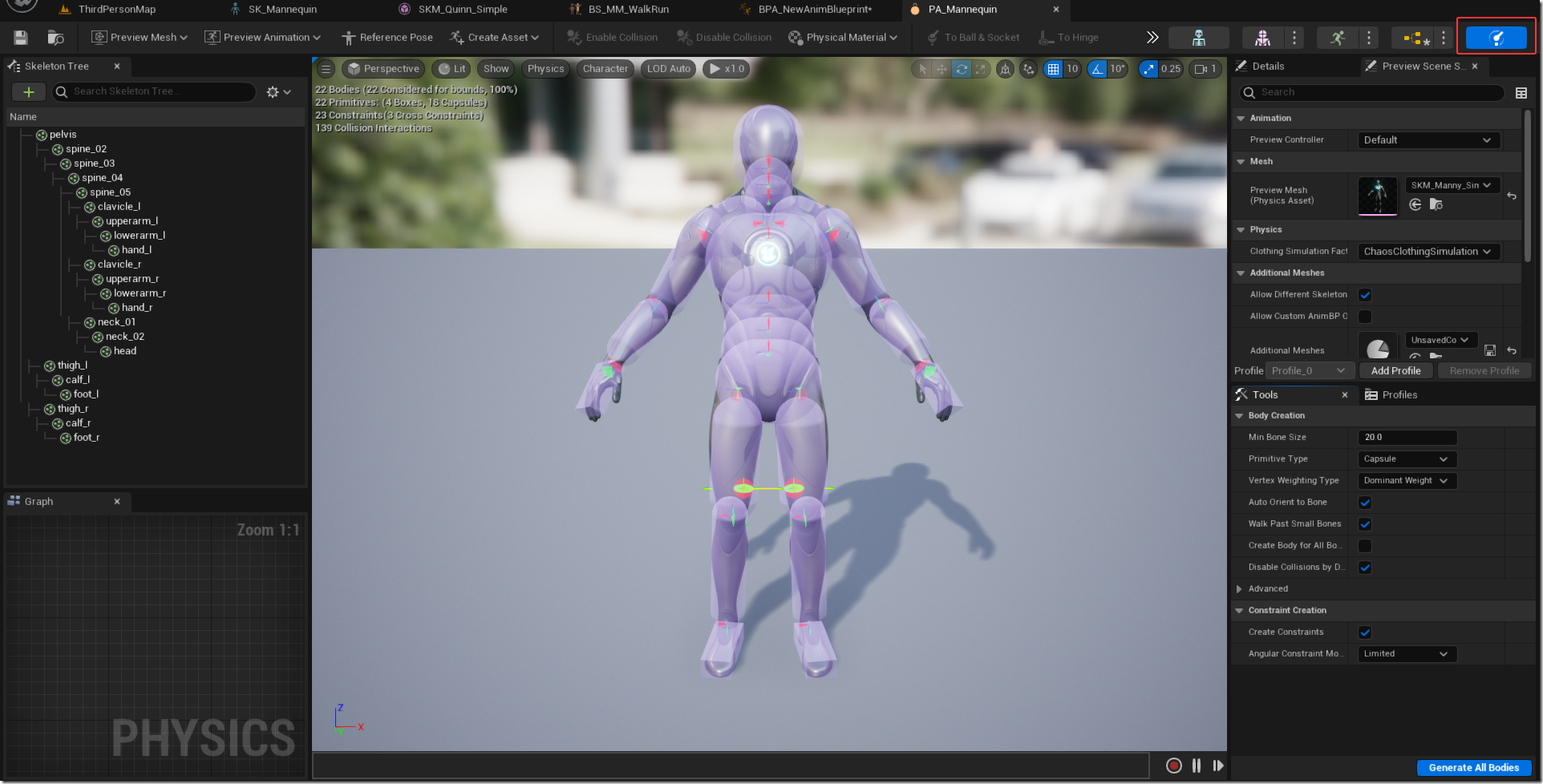Open the Physics viewport menu button
Viewport: 1543px width, 784px height.
545,69
